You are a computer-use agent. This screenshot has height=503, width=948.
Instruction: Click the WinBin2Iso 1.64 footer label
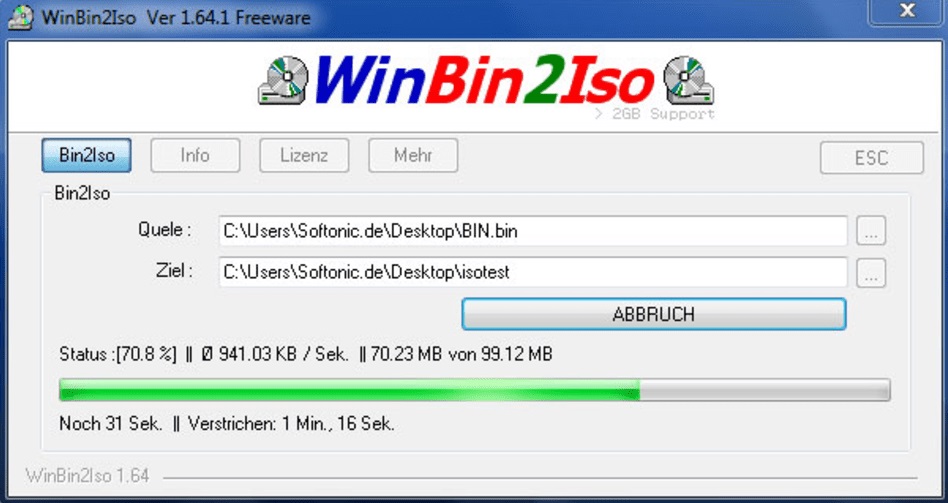[x=87, y=476]
